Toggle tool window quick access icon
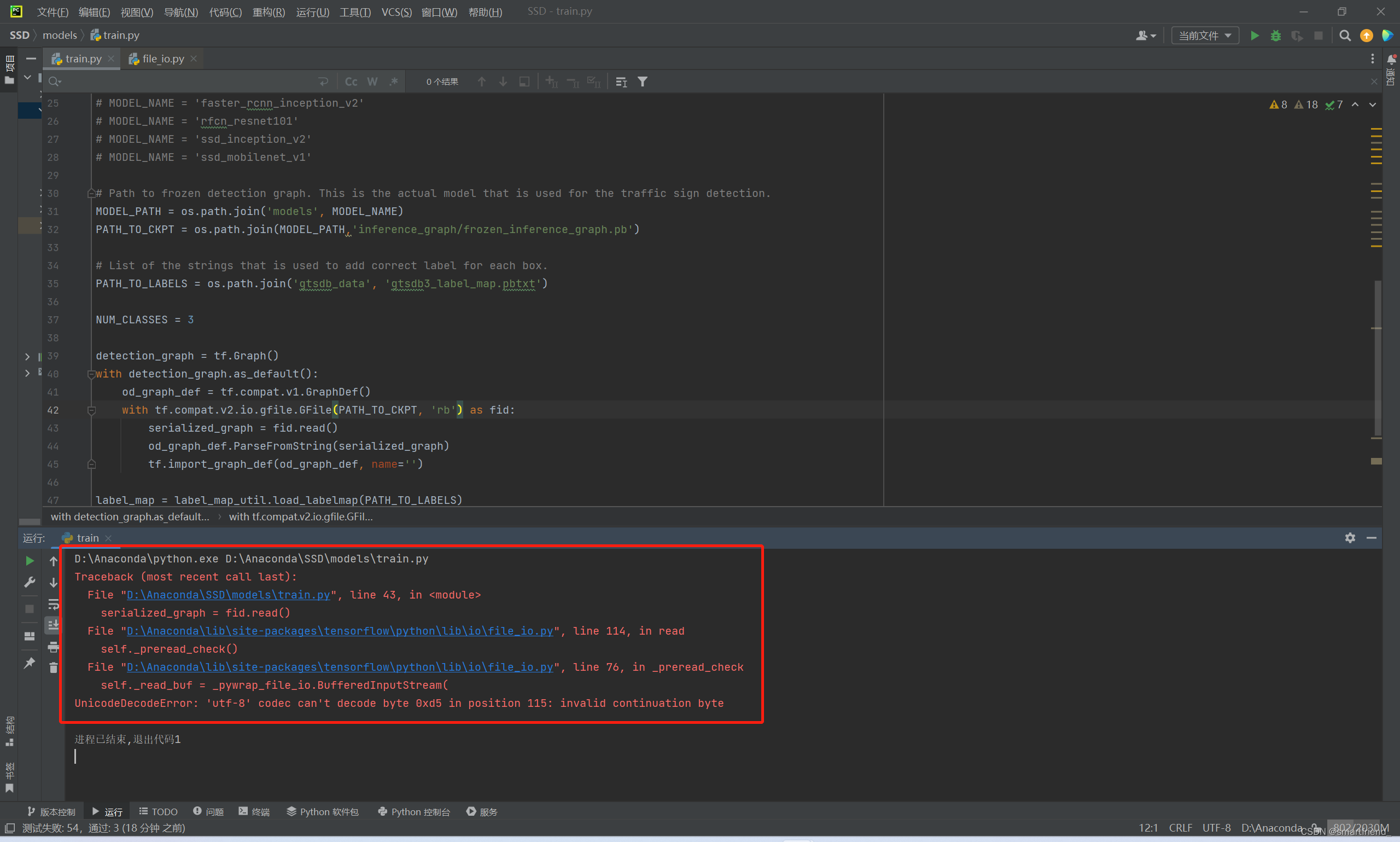This screenshot has height=842, width=1400. tap(10, 828)
